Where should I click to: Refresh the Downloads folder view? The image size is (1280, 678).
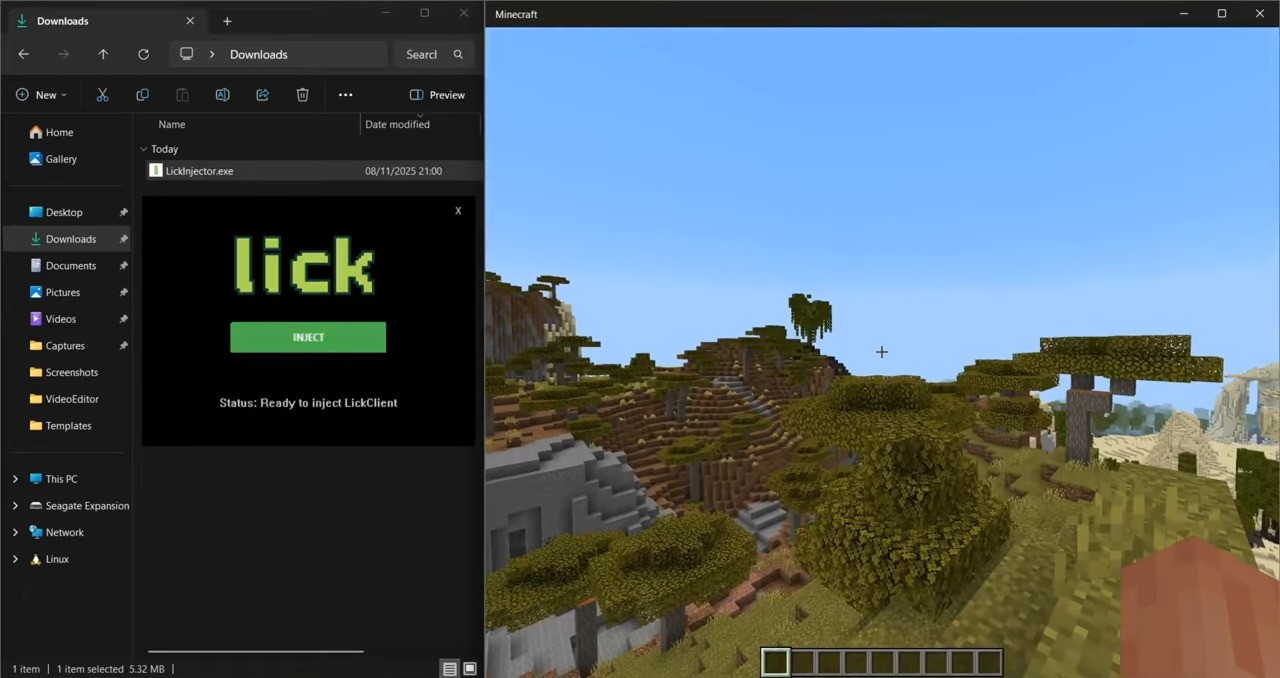143,55
